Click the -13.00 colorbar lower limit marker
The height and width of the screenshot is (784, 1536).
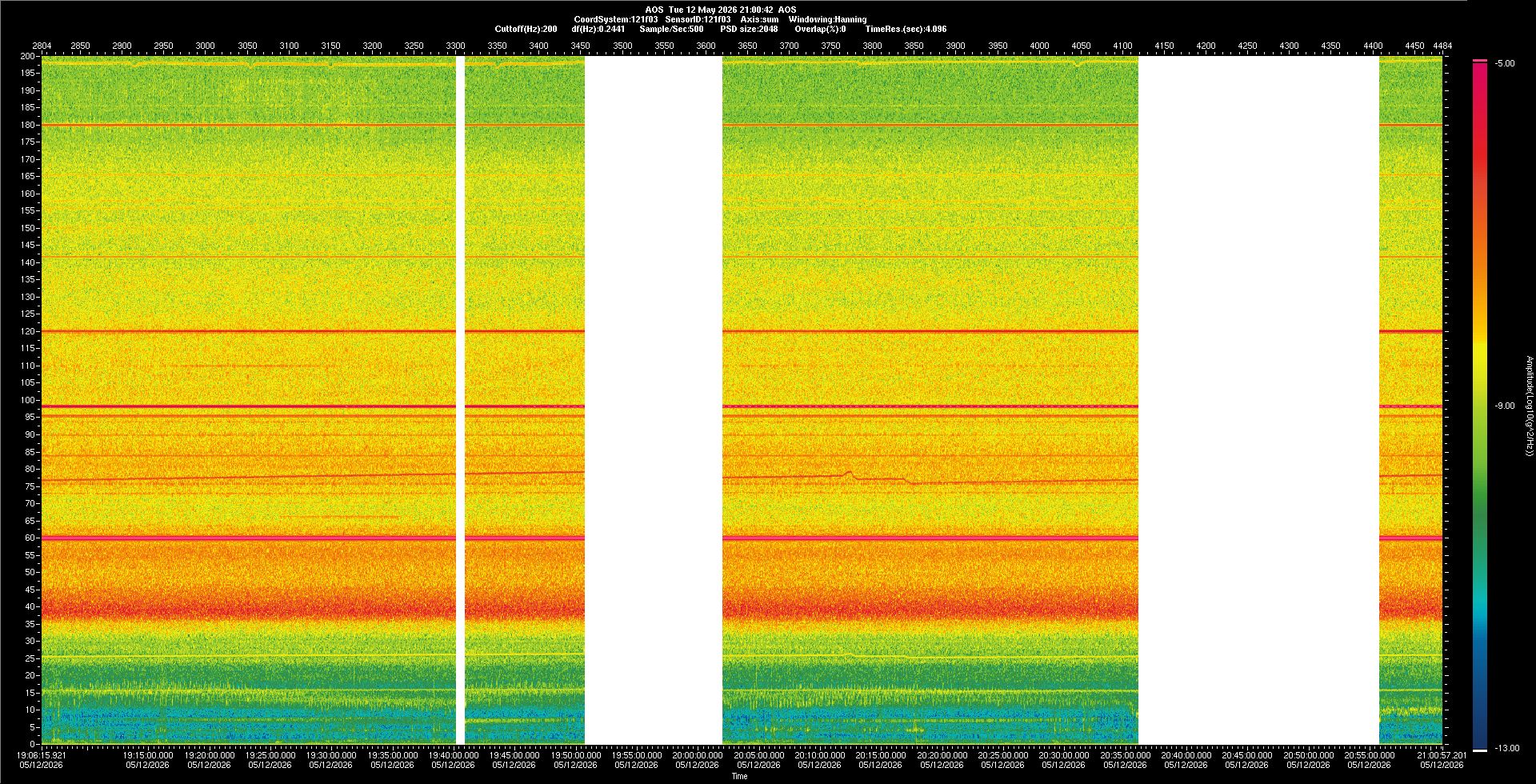click(x=1507, y=748)
